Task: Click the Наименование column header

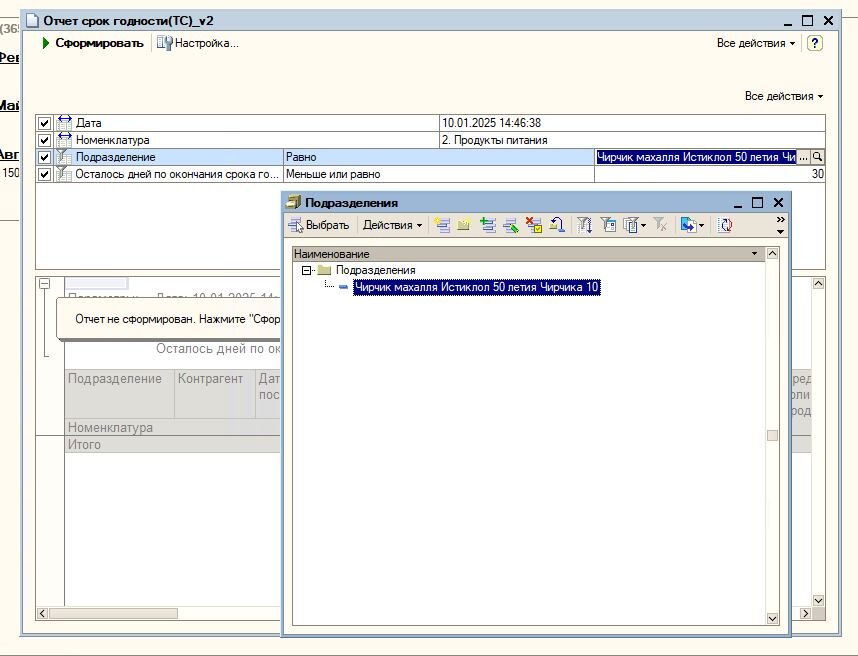Action: [528, 254]
